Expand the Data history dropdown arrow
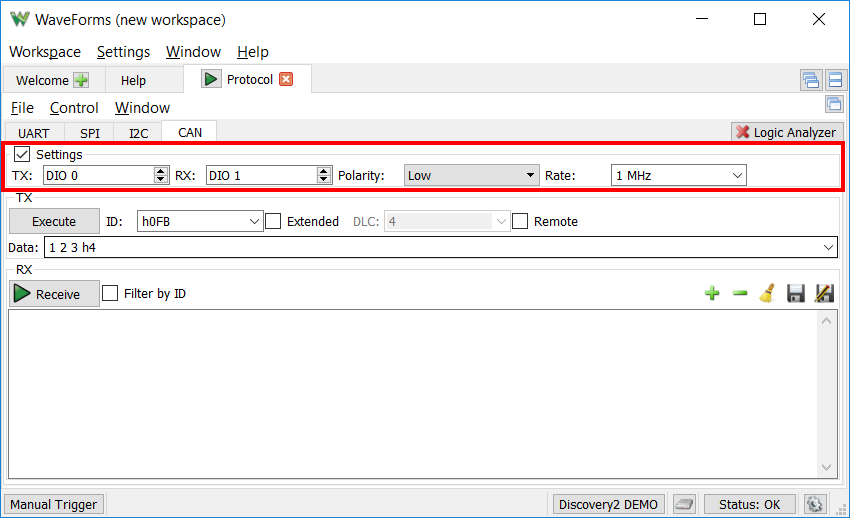Viewport: 850px width, 518px height. pos(828,247)
